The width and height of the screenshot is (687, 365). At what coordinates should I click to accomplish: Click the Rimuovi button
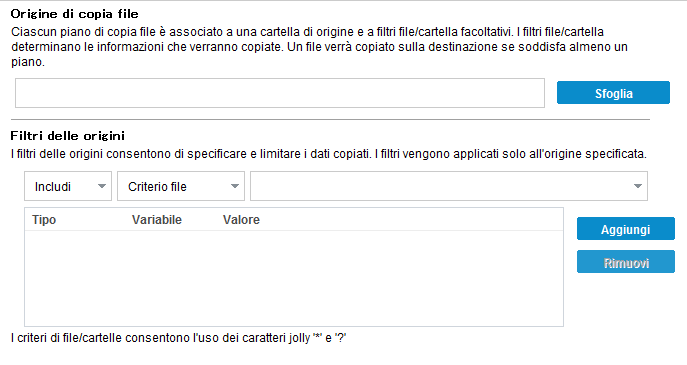[626, 262]
